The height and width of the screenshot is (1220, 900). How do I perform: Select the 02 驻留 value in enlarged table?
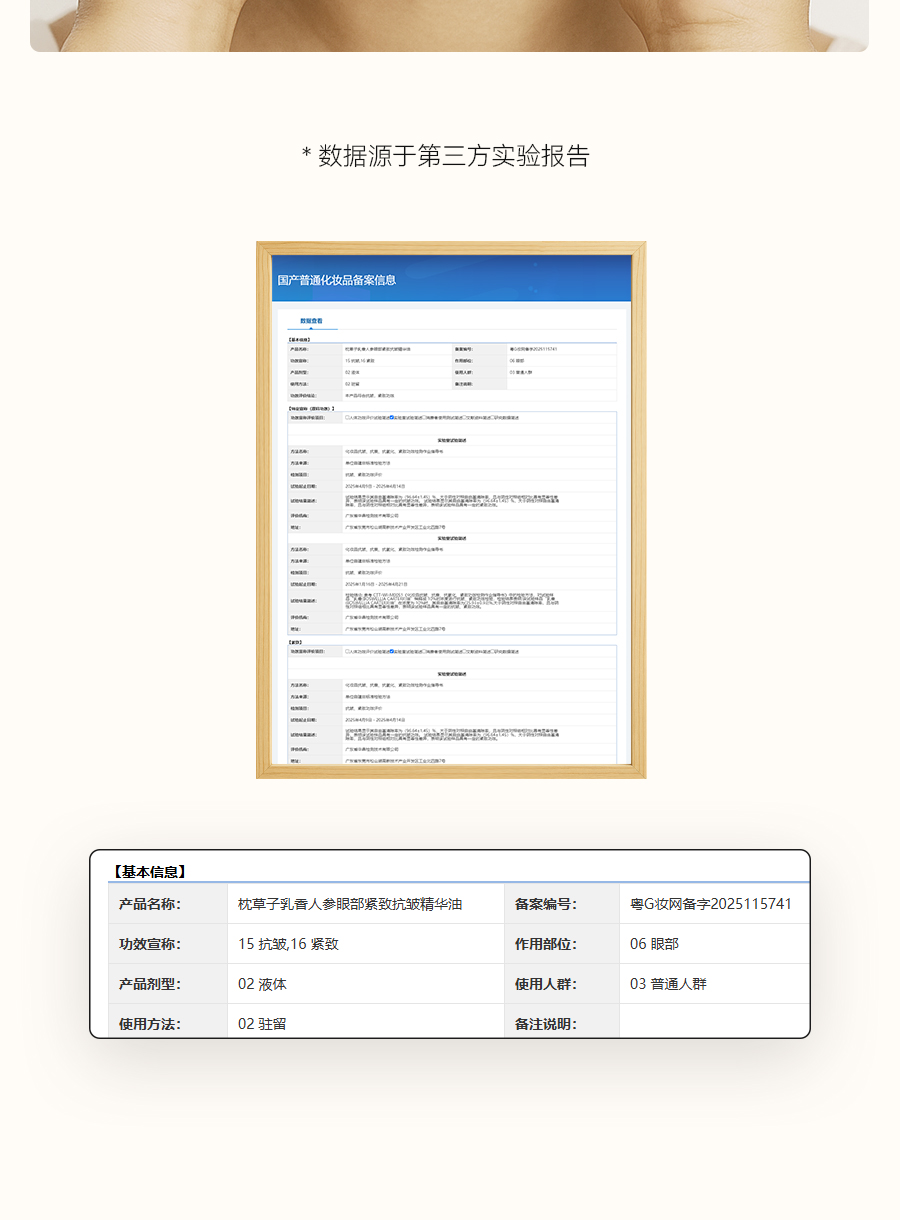click(262, 1024)
